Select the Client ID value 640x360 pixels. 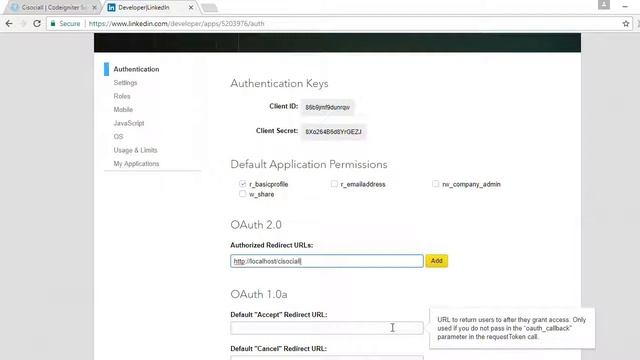tap(327, 107)
